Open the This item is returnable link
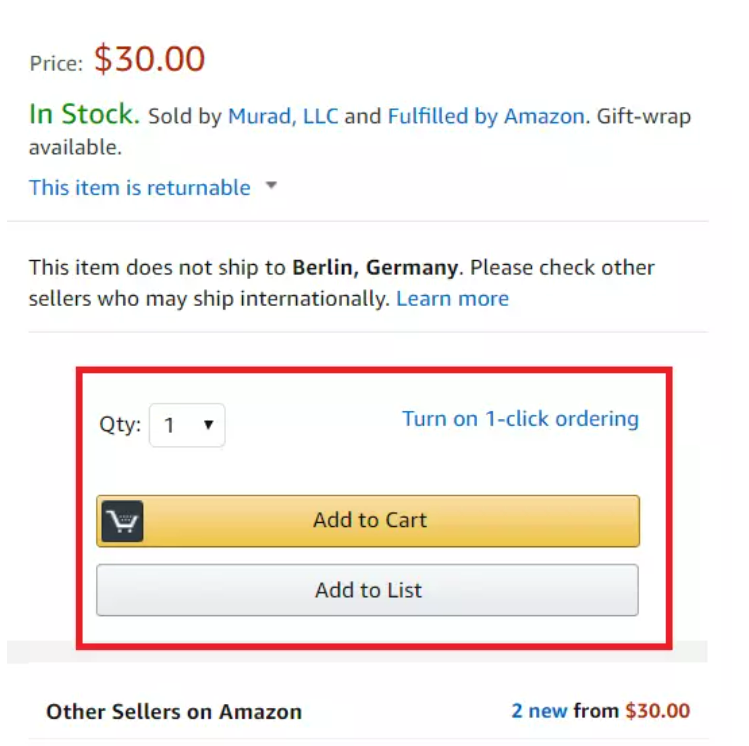Screen dimensions: 749x746 click(x=139, y=188)
